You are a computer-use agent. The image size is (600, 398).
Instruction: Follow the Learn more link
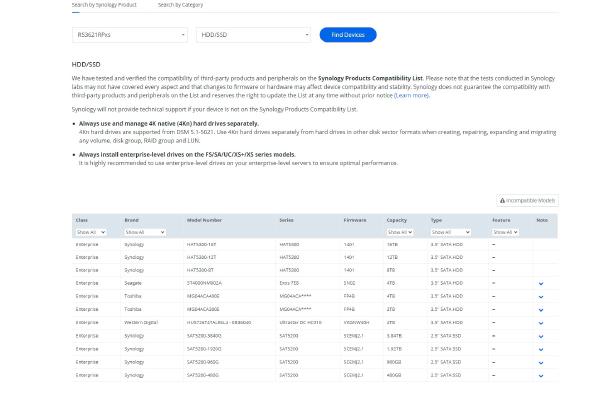tap(412, 95)
